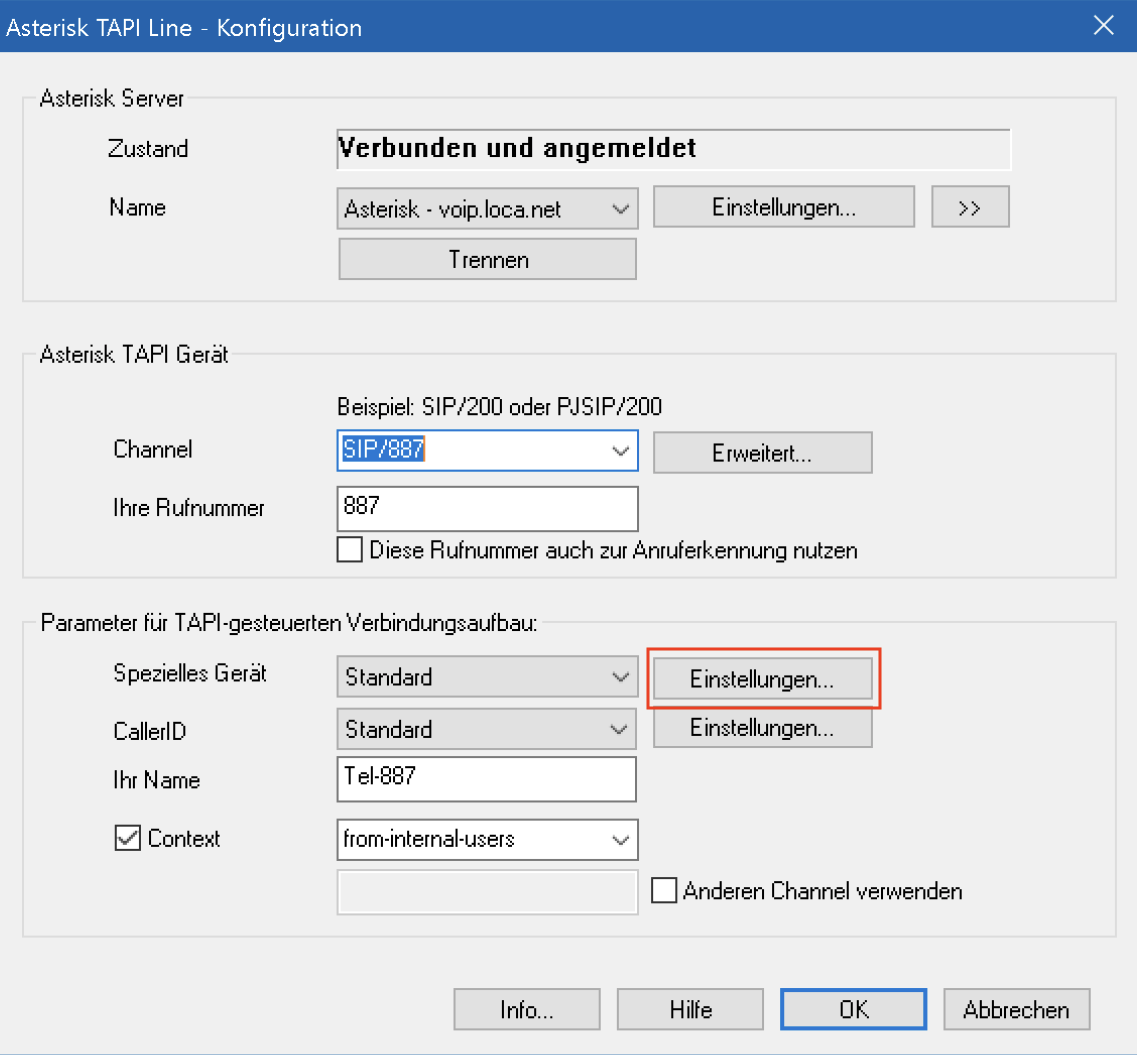Click the Info... button

click(x=526, y=1009)
